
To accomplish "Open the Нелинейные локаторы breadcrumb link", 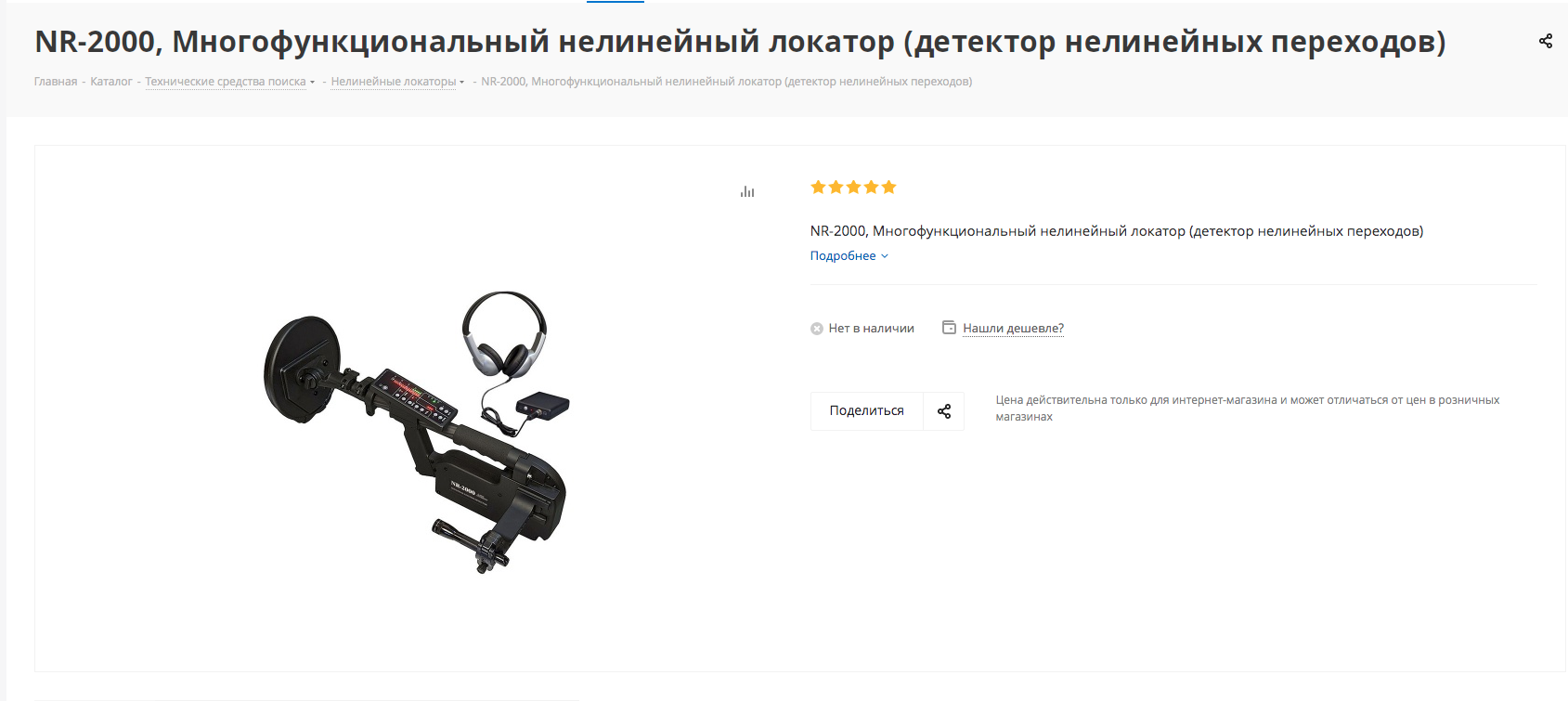I will pyautogui.click(x=394, y=82).
